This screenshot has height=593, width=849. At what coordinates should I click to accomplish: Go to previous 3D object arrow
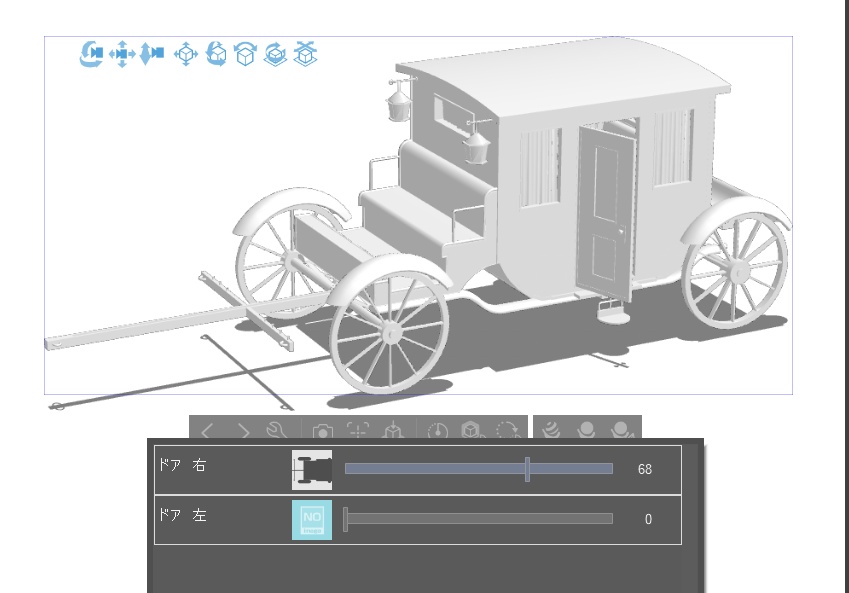[207, 431]
